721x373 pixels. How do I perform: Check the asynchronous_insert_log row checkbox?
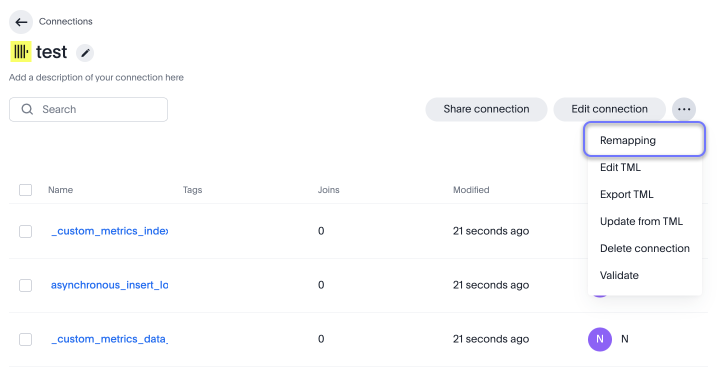[25, 285]
